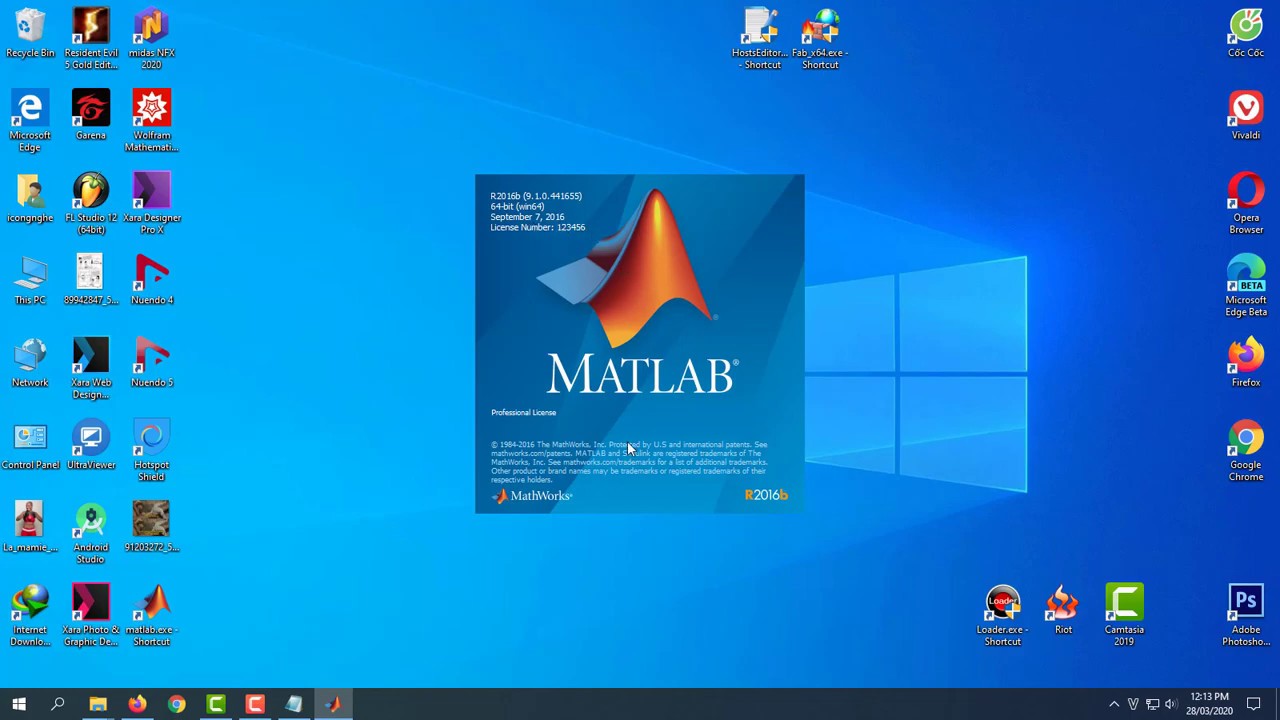1280x720 pixels.
Task: Open the Windows Start menu
Action: pyautogui.click(x=19, y=704)
